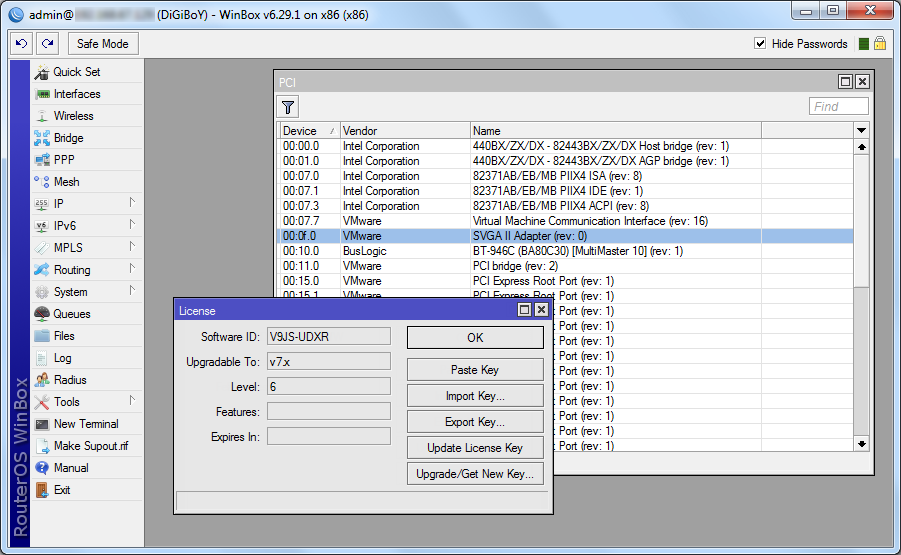Viewport: 901px width, 555px height.
Task: Expand the Tools submenu arrow
Action: coord(132,400)
